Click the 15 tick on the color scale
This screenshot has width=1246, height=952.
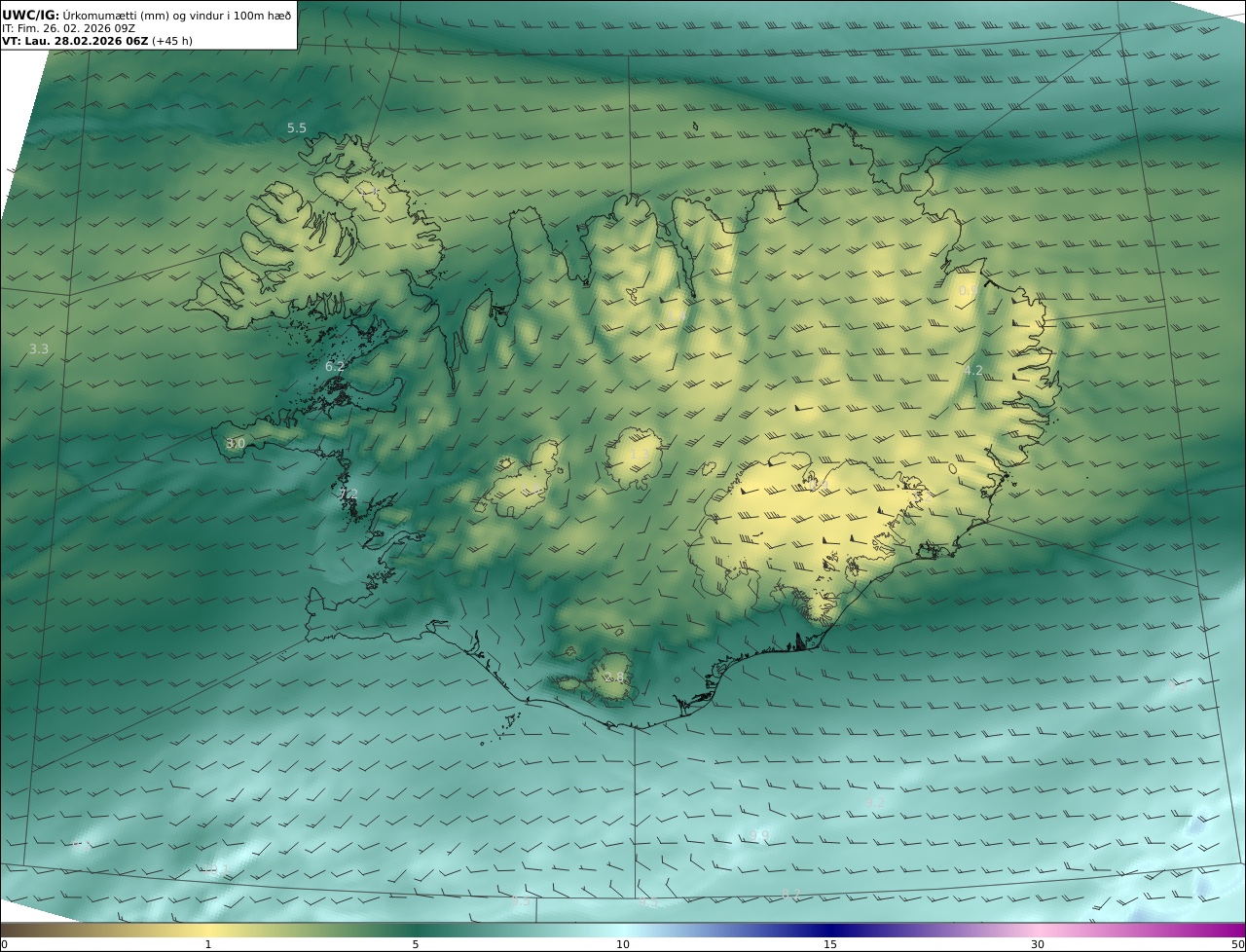[x=830, y=944]
